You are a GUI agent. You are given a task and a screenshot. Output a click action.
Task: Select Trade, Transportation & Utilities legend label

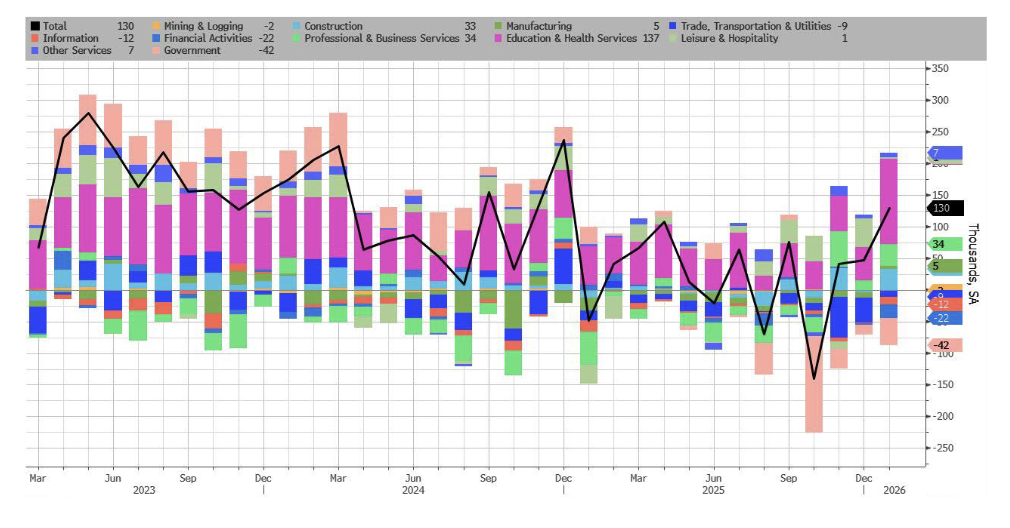point(756,26)
